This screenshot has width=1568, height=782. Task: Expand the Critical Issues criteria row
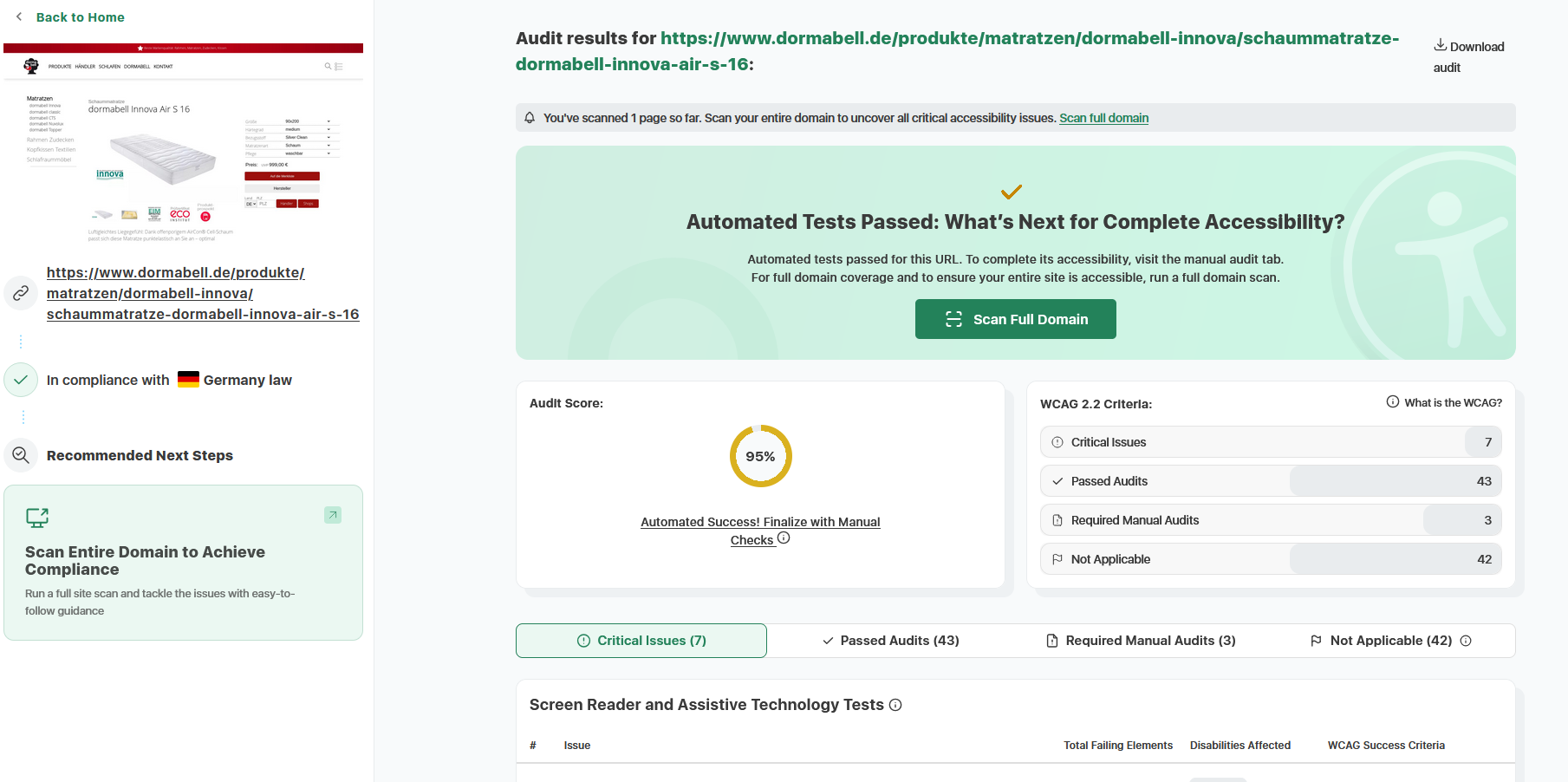tap(1270, 442)
